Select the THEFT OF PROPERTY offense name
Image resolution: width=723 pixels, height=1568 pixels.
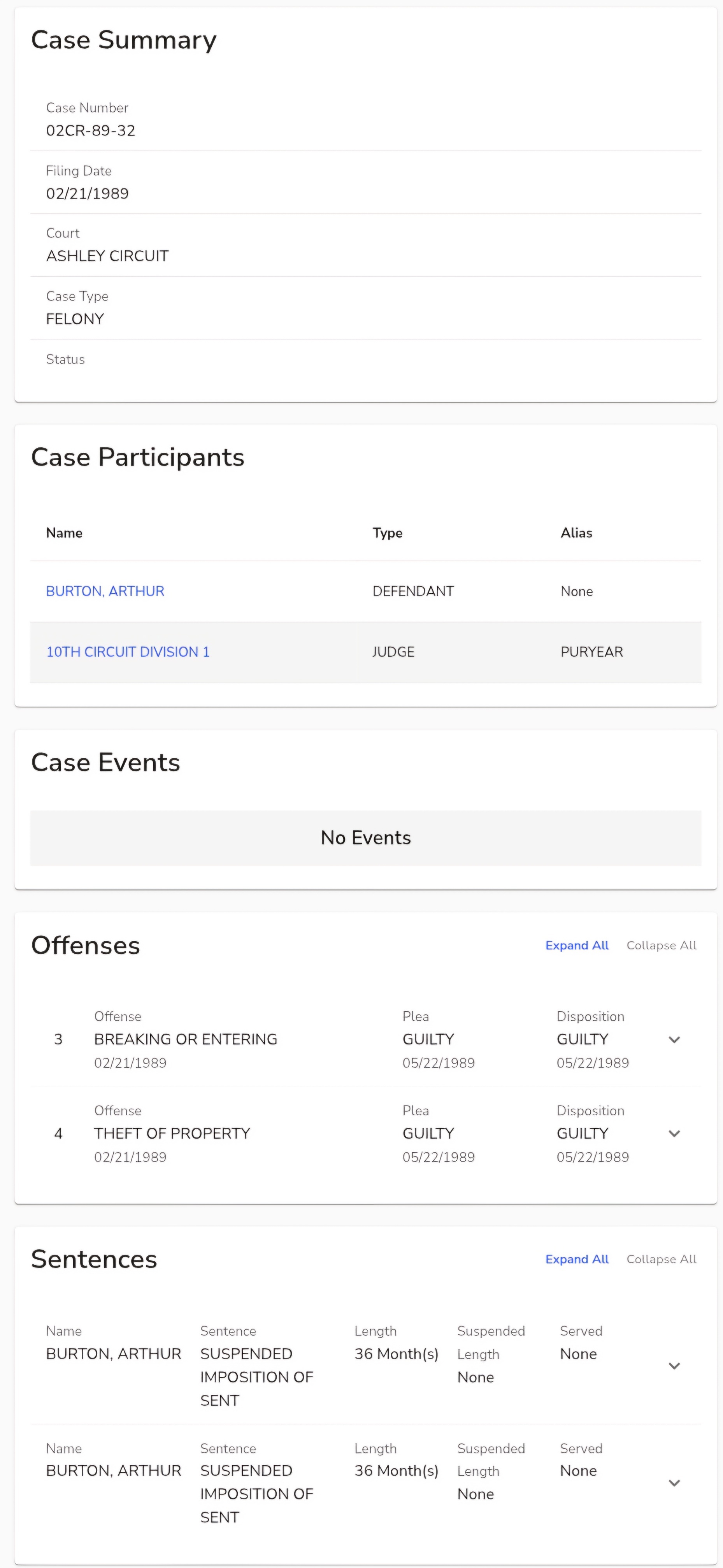pyautogui.click(x=172, y=1134)
